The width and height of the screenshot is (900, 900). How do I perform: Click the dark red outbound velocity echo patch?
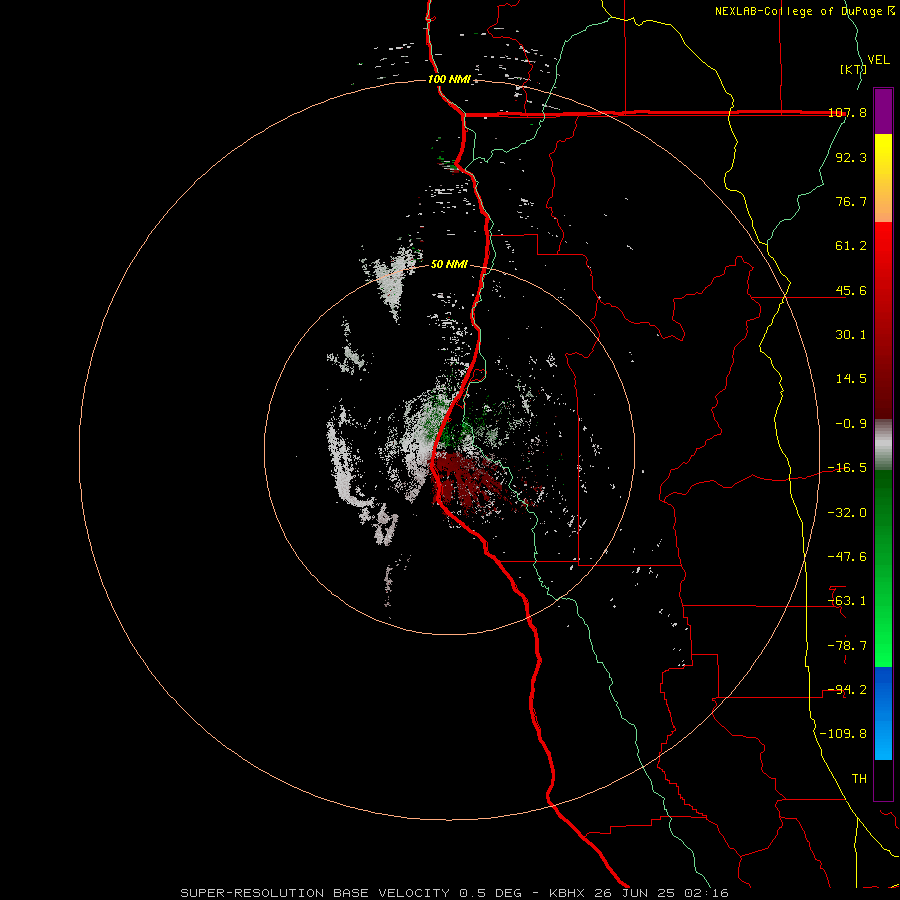468,479
